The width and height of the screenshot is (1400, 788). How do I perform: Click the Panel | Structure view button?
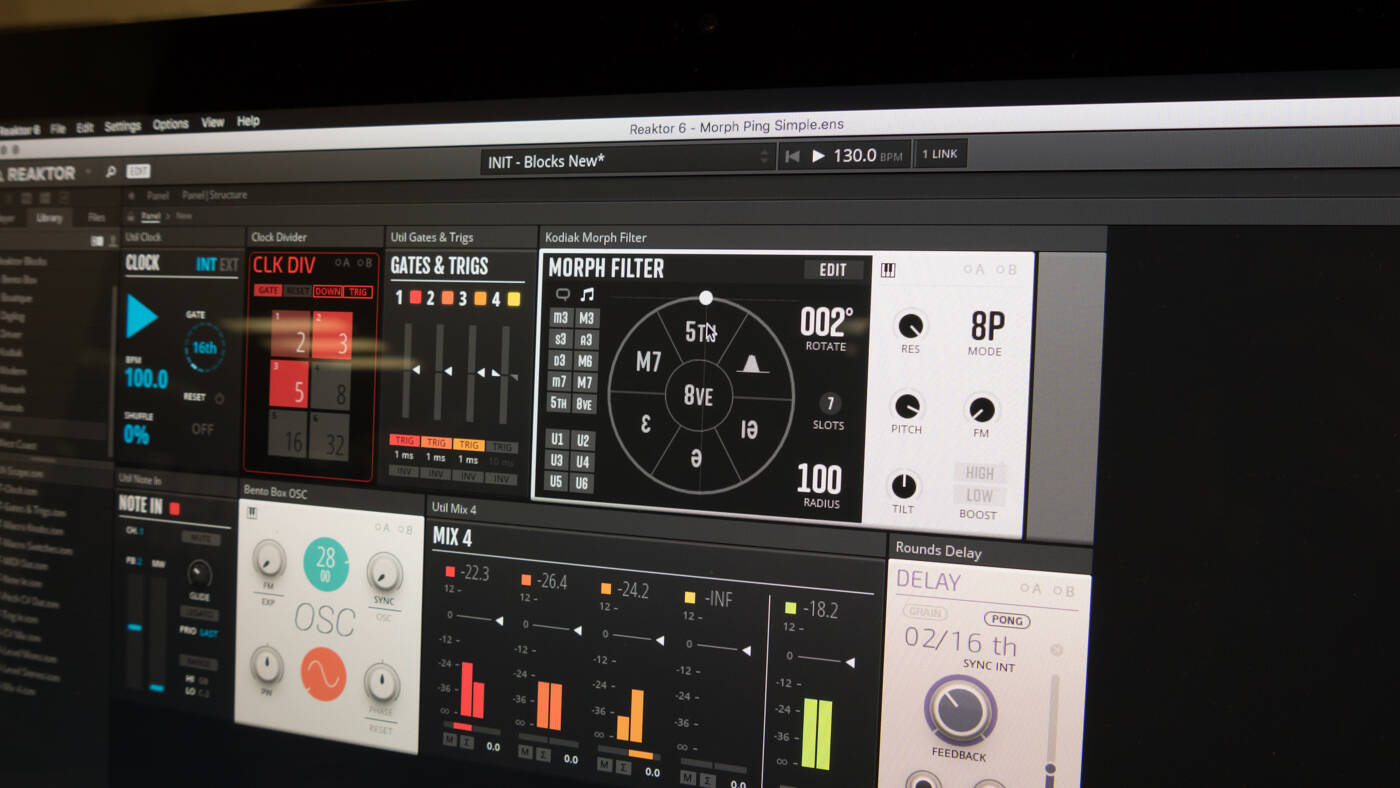(213, 195)
